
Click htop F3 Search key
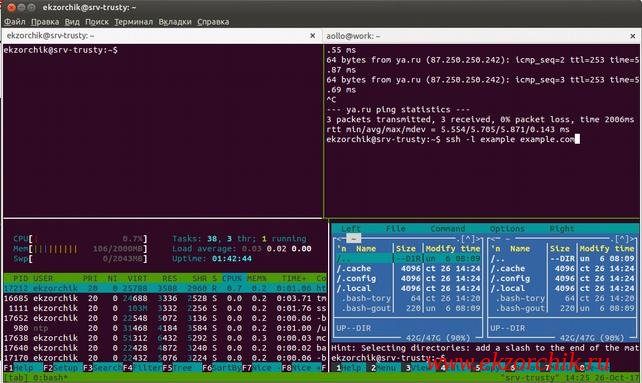point(102,368)
